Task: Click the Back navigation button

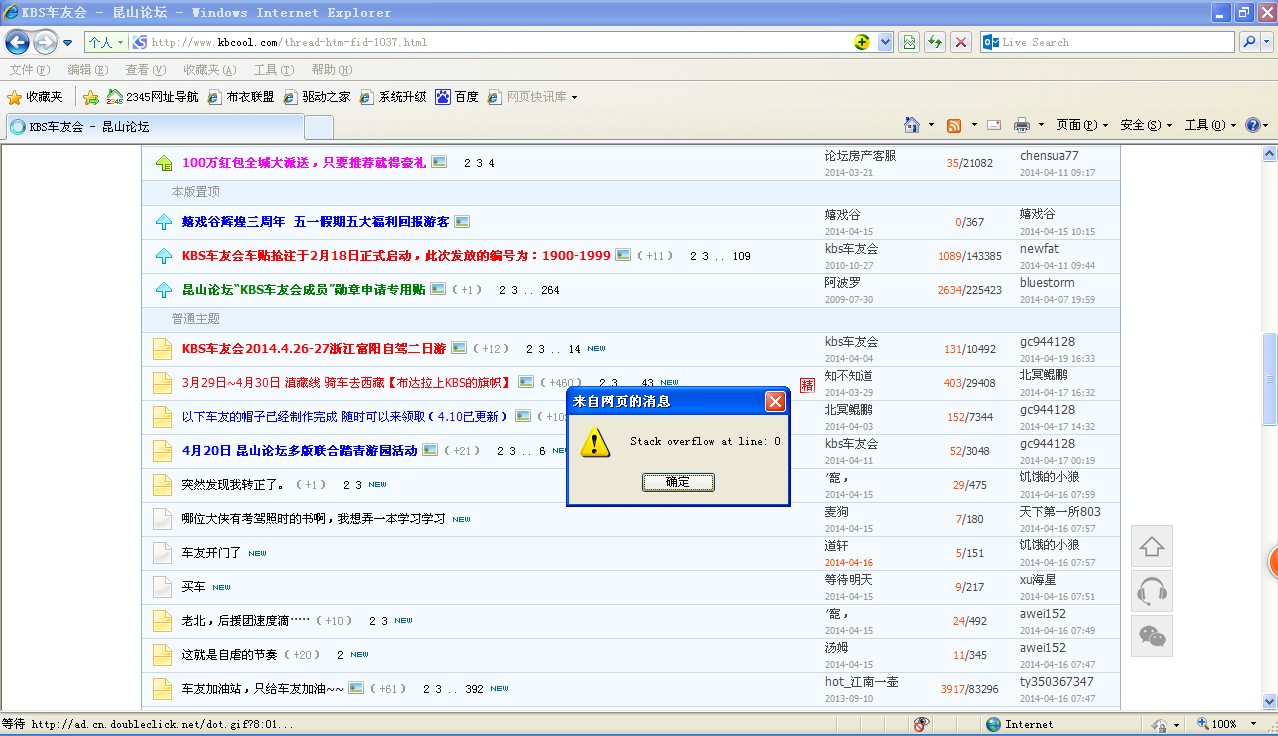Action: (x=17, y=42)
